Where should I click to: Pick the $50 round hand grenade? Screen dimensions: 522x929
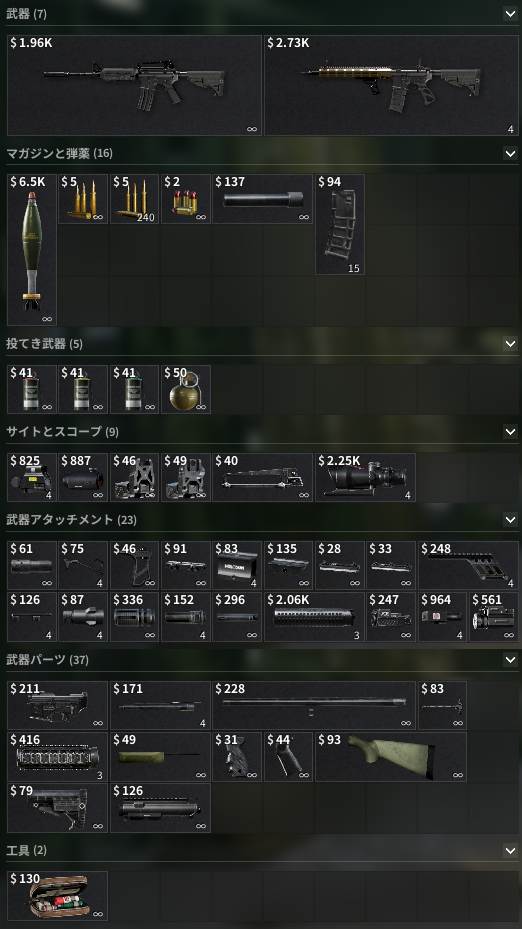click(x=185, y=389)
